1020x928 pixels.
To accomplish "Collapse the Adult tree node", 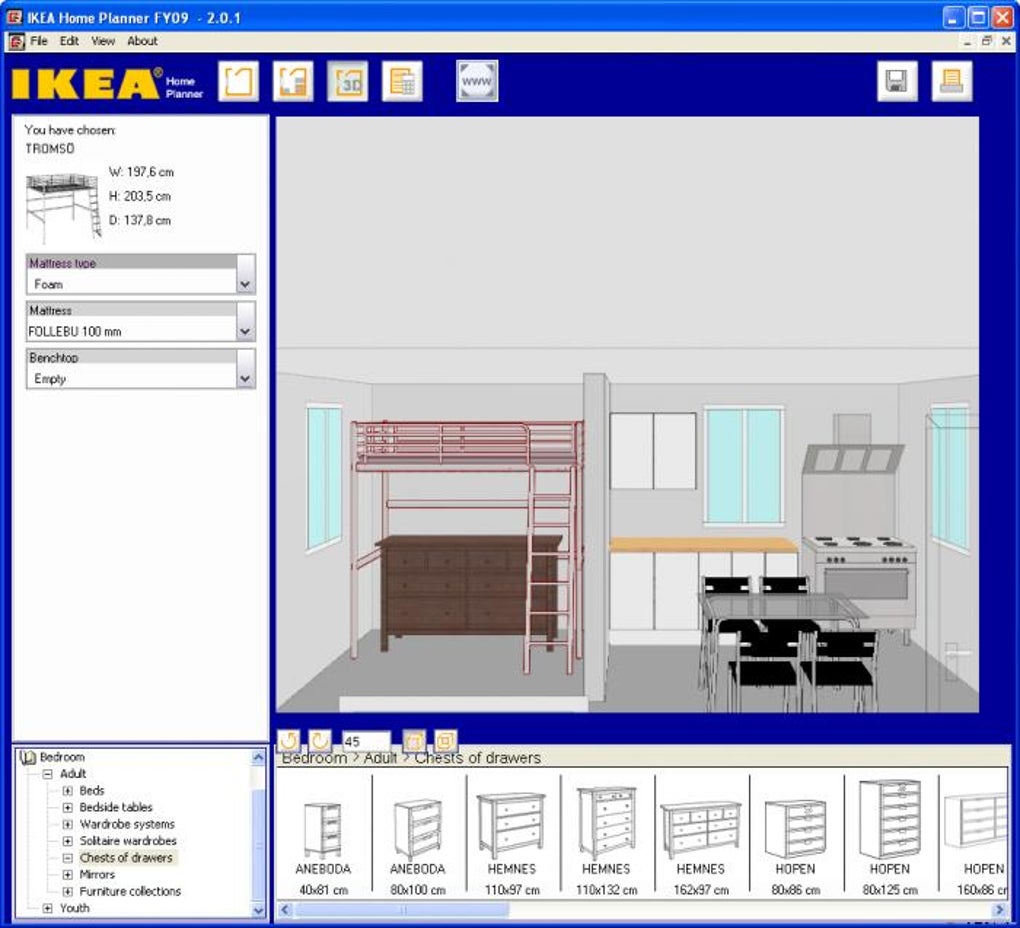I will coord(47,774).
